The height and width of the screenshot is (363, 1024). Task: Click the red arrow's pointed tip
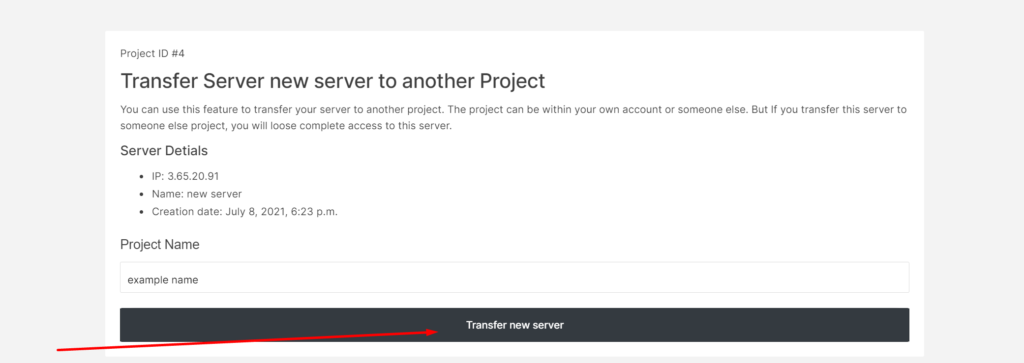[437, 332]
